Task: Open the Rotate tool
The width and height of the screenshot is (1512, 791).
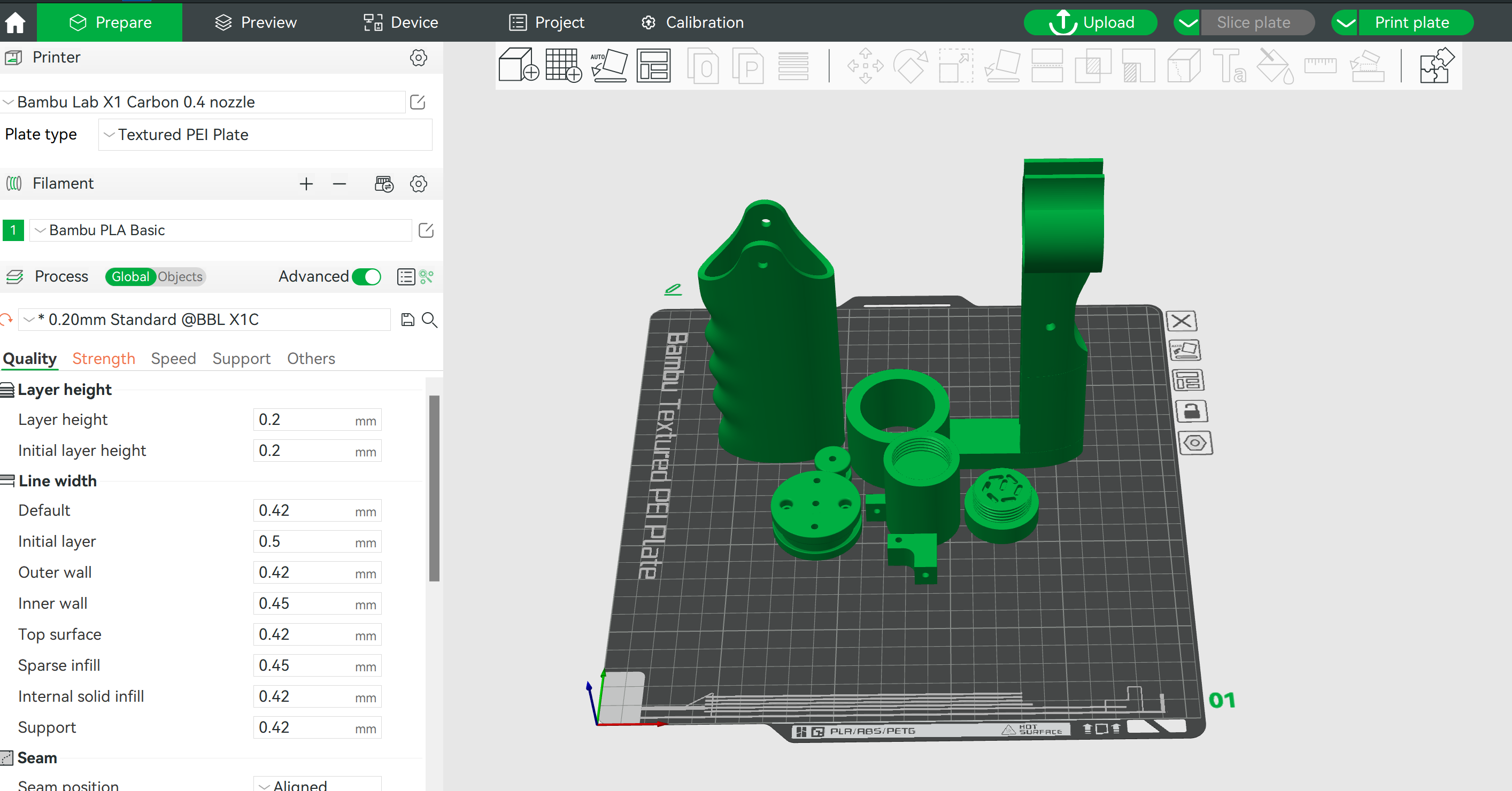Action: (911, 66)
